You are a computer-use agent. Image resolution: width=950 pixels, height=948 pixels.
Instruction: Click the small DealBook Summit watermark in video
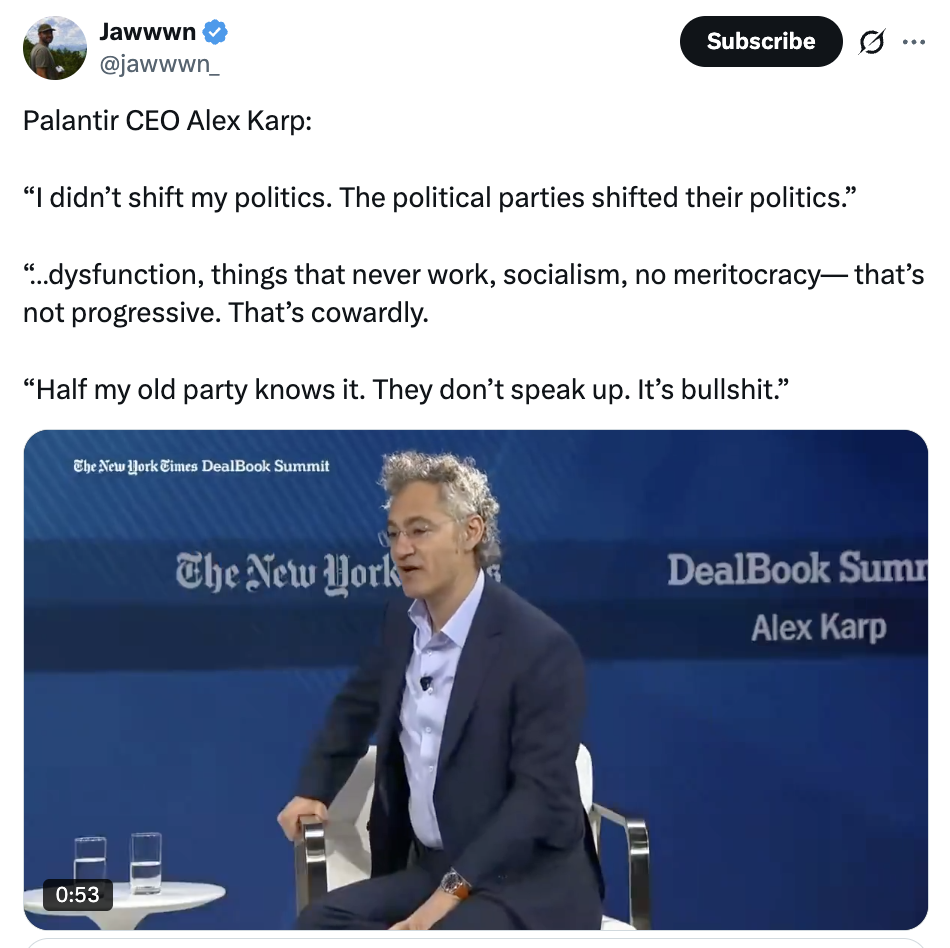tap(201, 466)
